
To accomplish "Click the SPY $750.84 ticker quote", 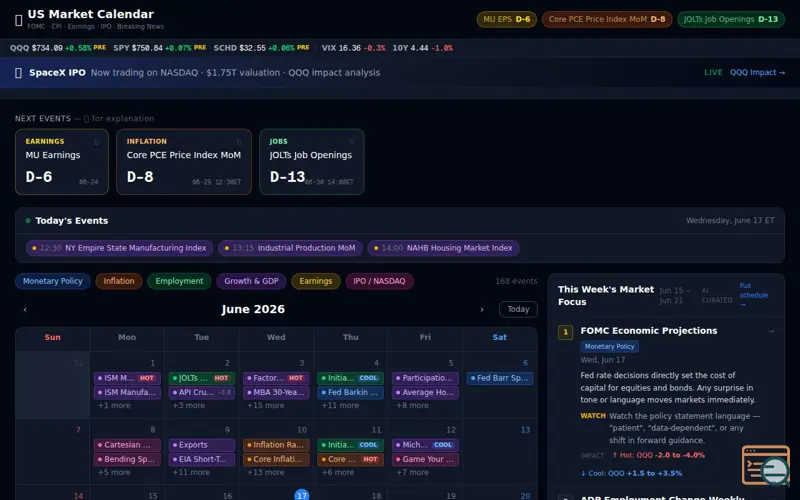I will [x=159, y=48].
